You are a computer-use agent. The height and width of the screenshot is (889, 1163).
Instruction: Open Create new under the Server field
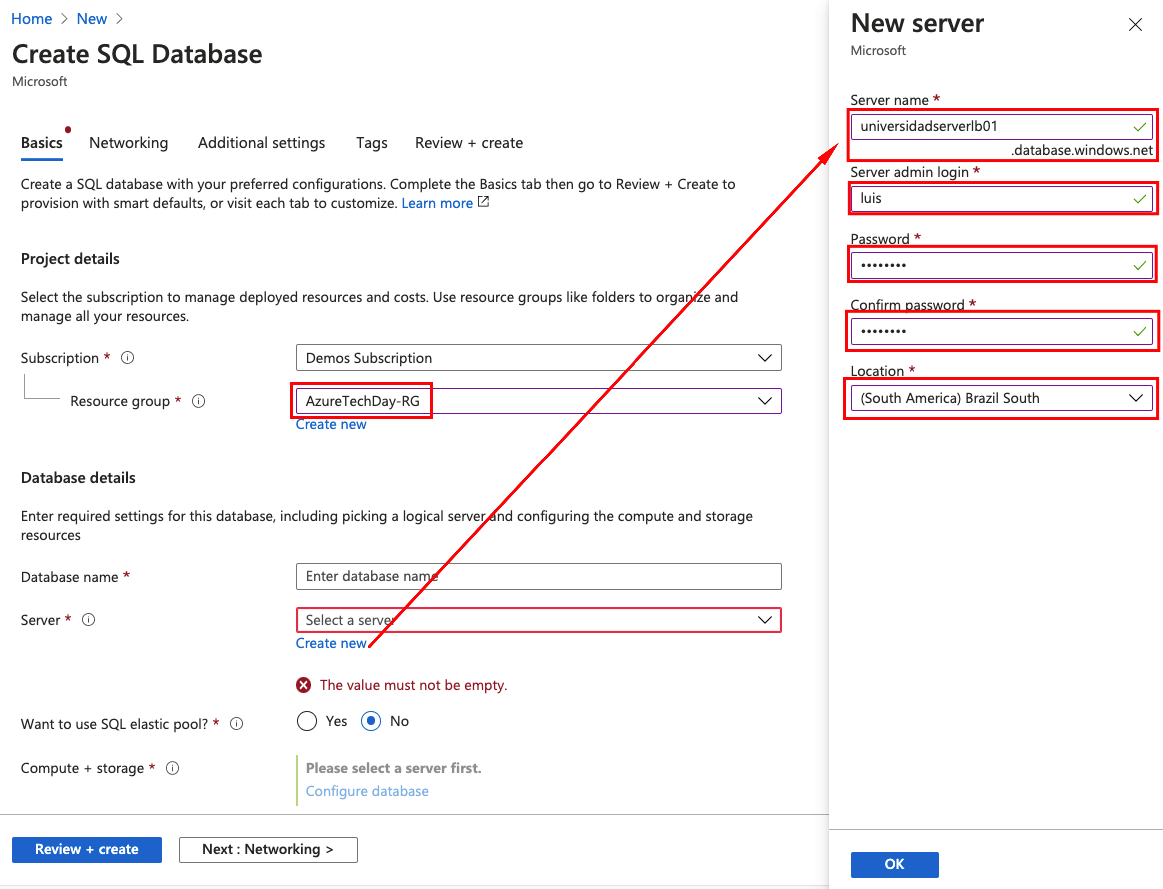(331, 643)
